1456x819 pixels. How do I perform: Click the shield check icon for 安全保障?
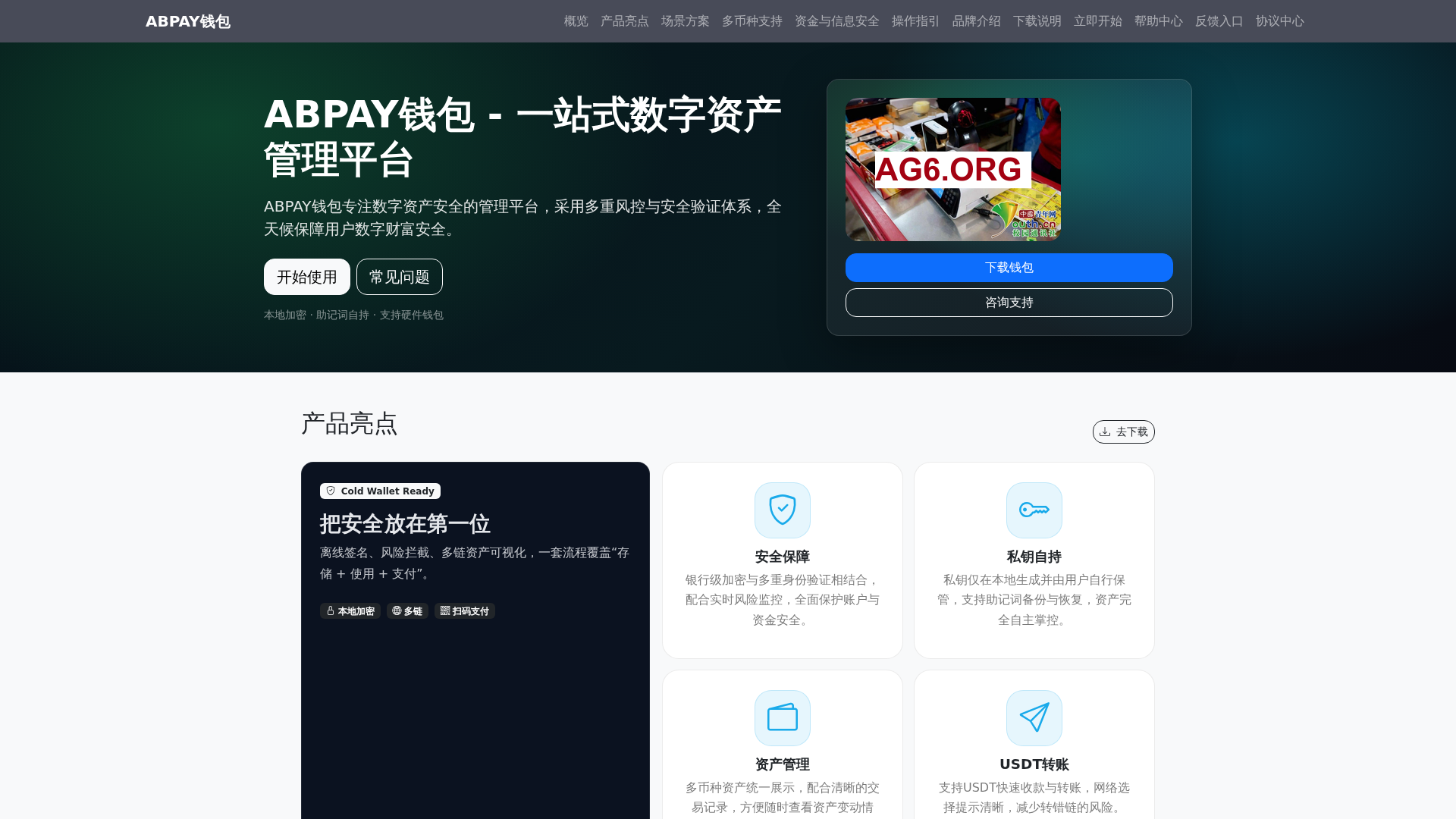(x=783, y=510)
